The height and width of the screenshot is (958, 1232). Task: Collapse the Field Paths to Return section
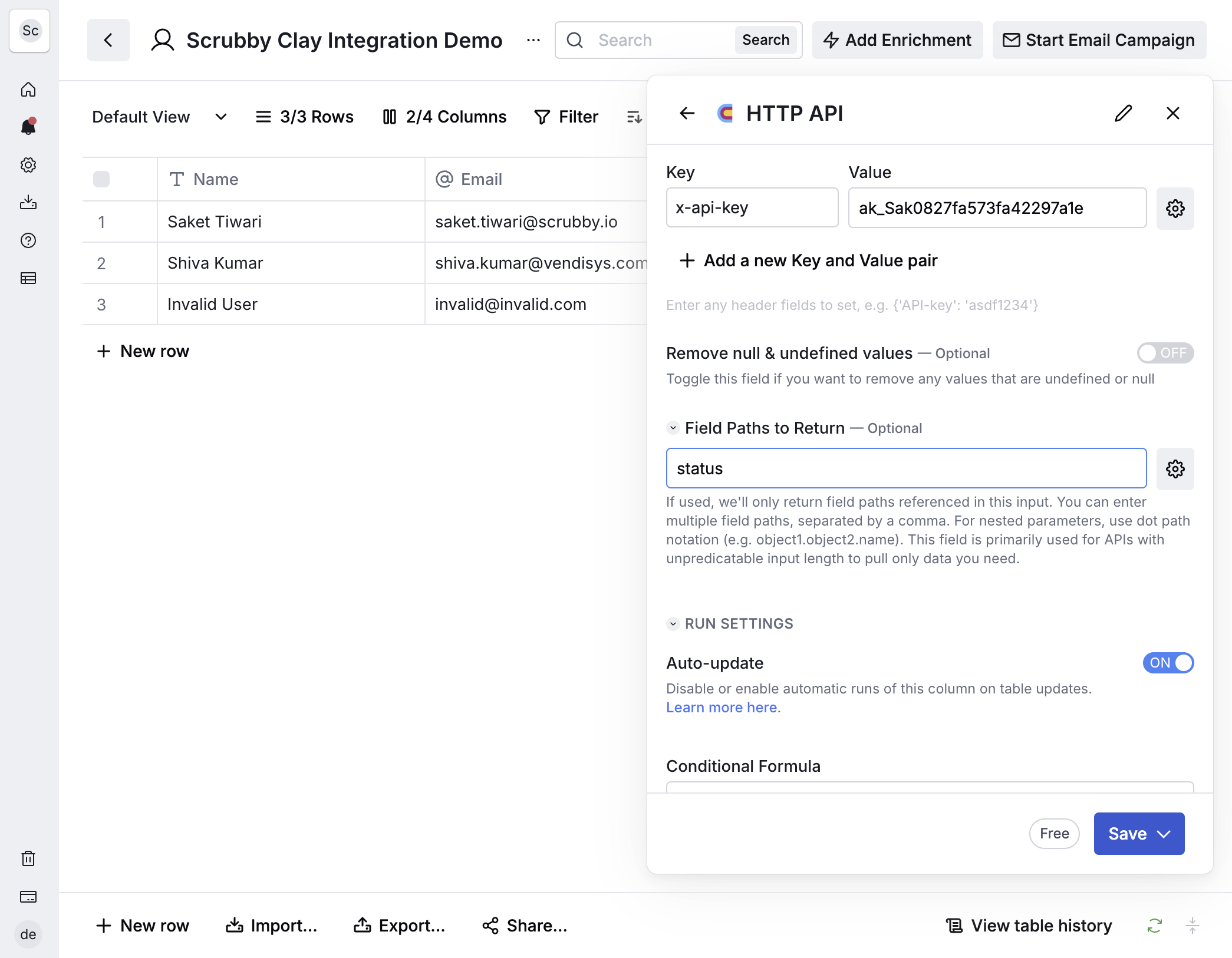(x=673, y=428)
